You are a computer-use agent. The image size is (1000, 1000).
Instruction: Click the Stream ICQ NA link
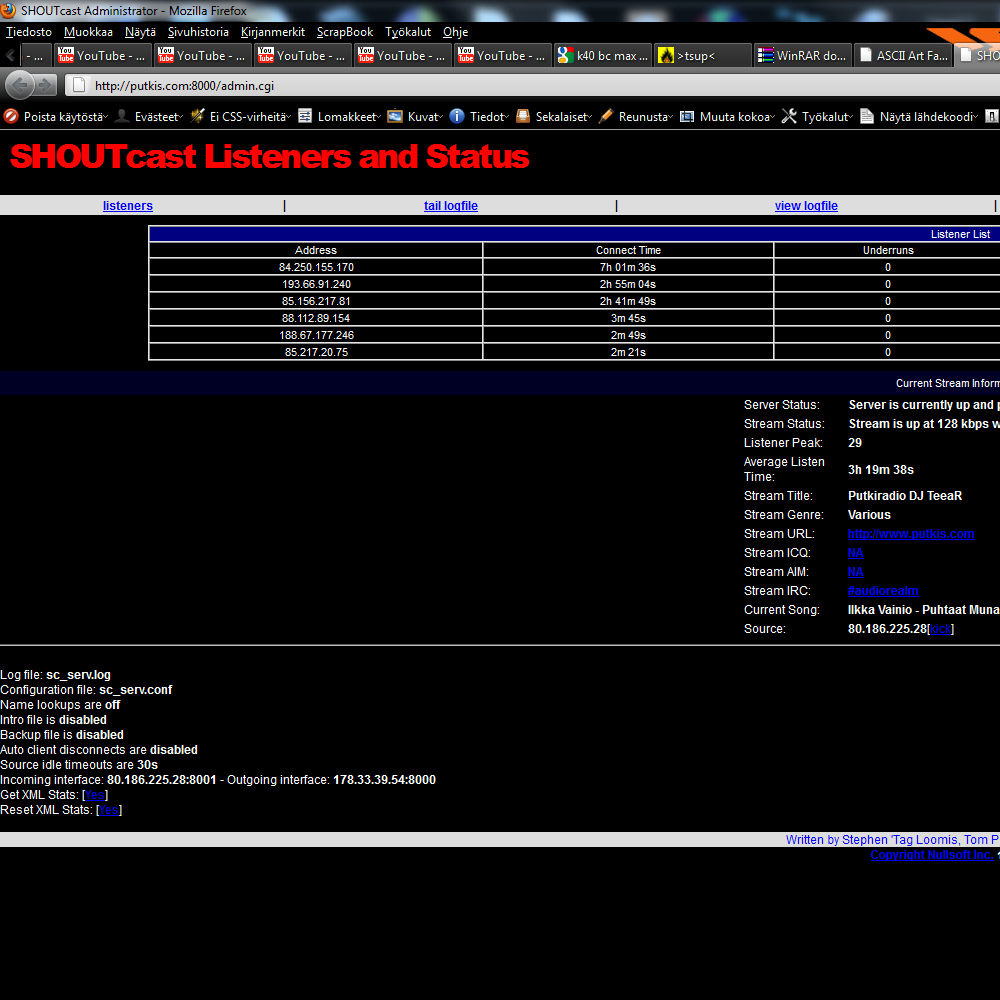(855, 553)
